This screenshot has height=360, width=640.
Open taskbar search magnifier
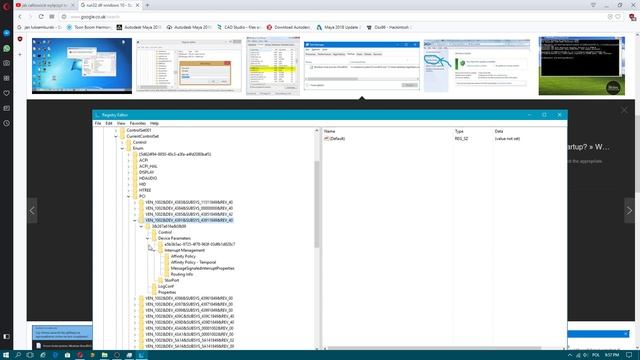(18, 355)
